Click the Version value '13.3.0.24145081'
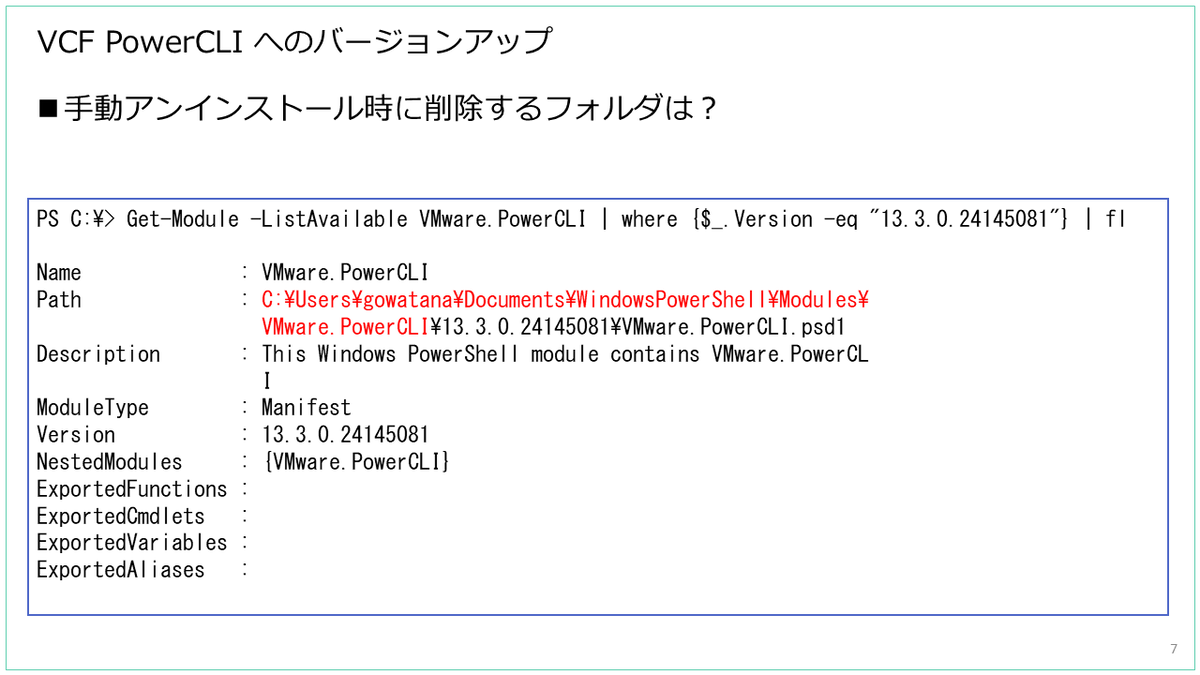The image size is (1200, 675). click(x=345, y=434)
